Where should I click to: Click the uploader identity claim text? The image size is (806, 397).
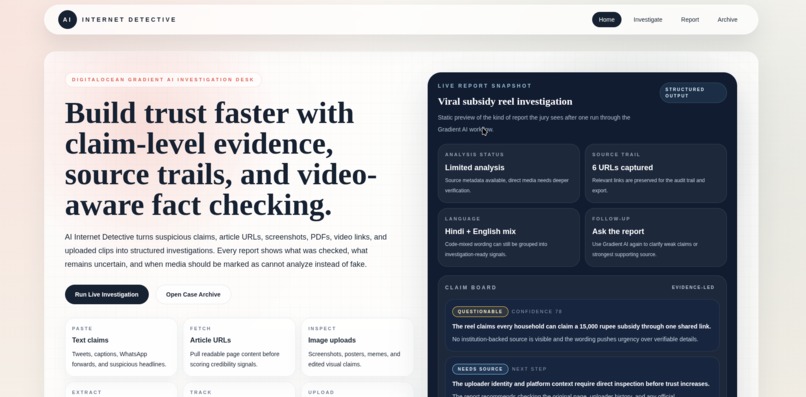[x=581, y=384]
